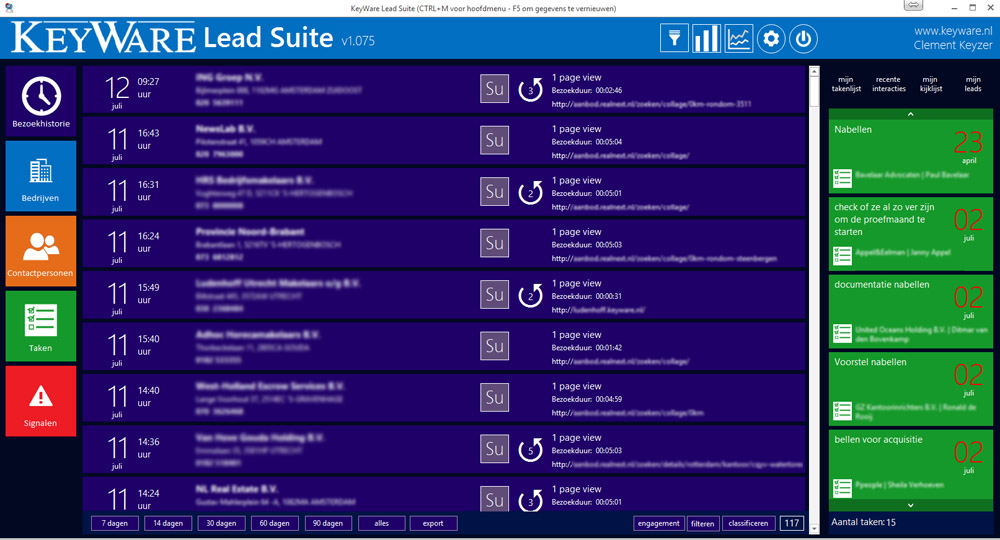
Task: Open the bar chart statistics icon
Action: tap(707, 39)
